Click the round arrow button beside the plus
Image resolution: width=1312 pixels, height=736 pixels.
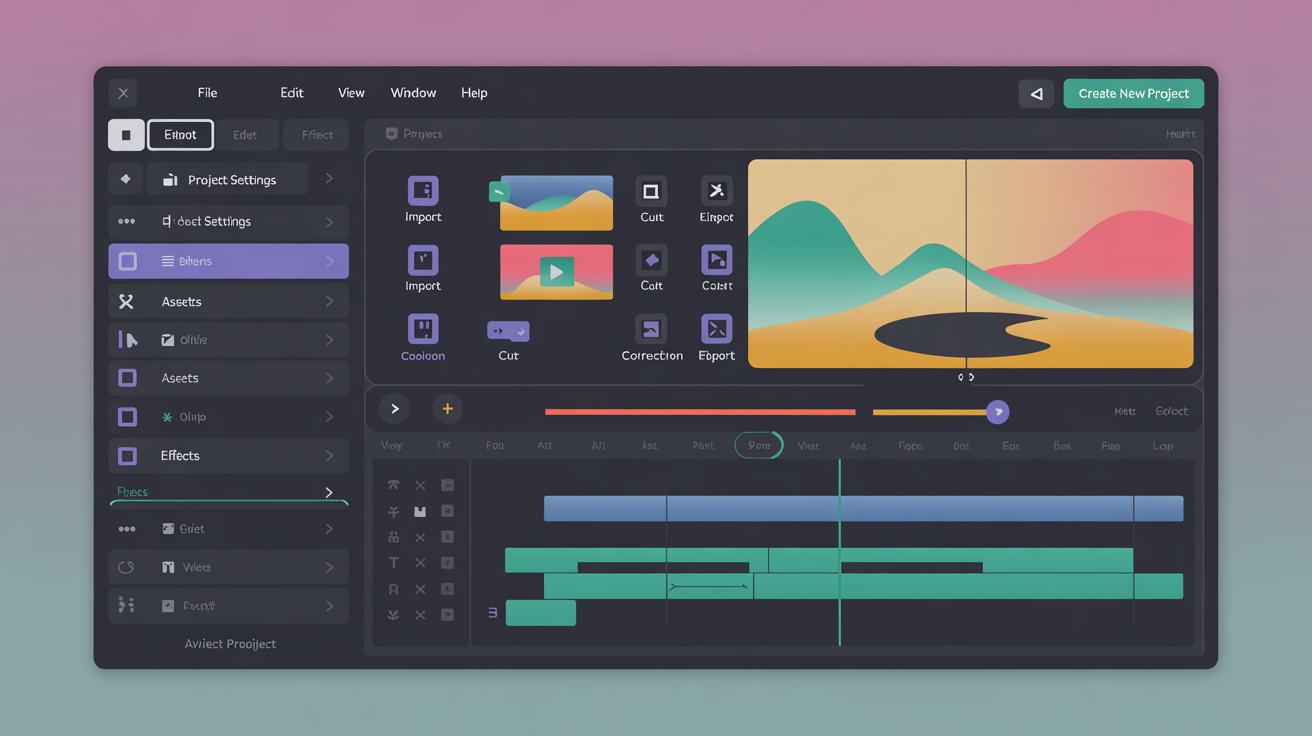pyautogui.click(x=395, y=408)
